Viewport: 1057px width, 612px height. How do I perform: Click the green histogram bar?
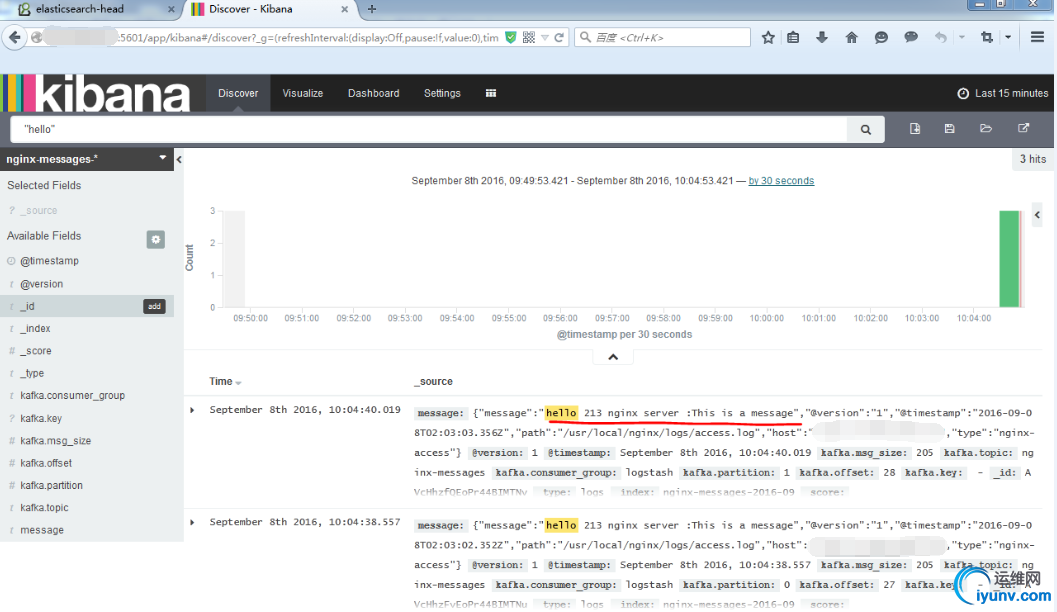tap(1009, 259)
